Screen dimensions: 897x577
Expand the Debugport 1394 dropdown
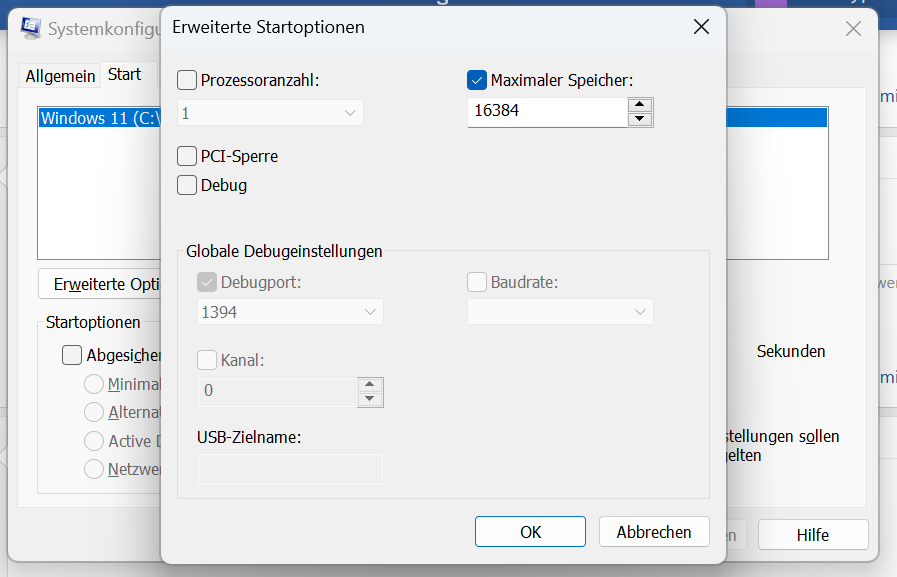click(290, 312)
